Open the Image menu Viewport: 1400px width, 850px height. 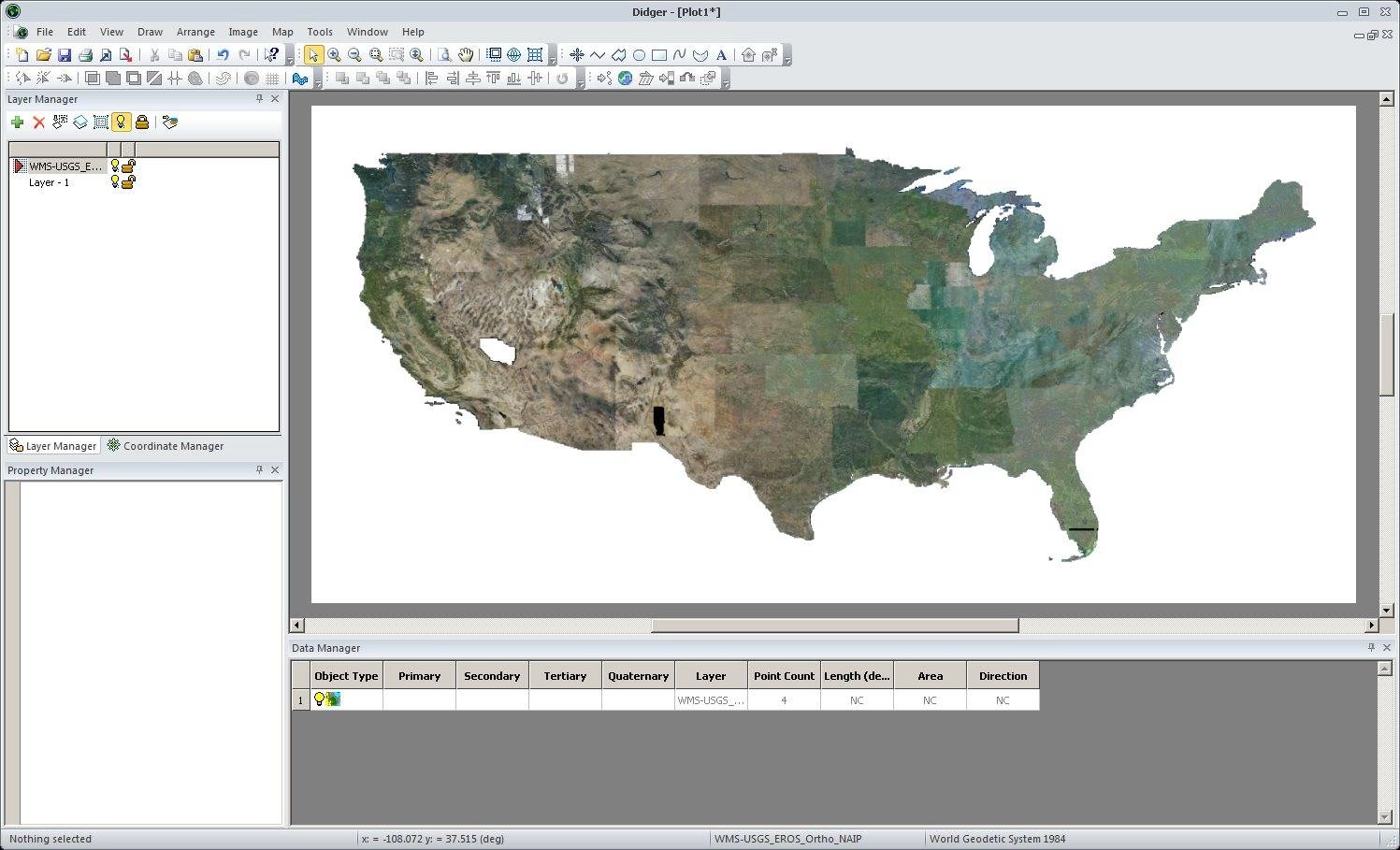(243, 32)
